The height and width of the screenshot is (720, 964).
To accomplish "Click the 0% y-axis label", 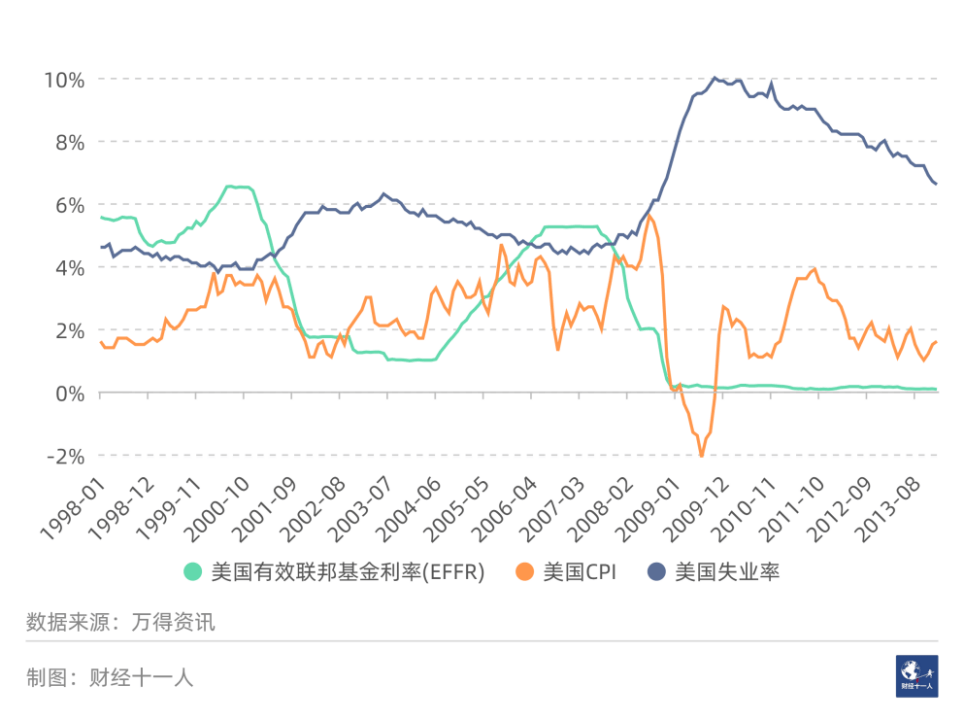I will pyautogui.click(x=70, y=393).
